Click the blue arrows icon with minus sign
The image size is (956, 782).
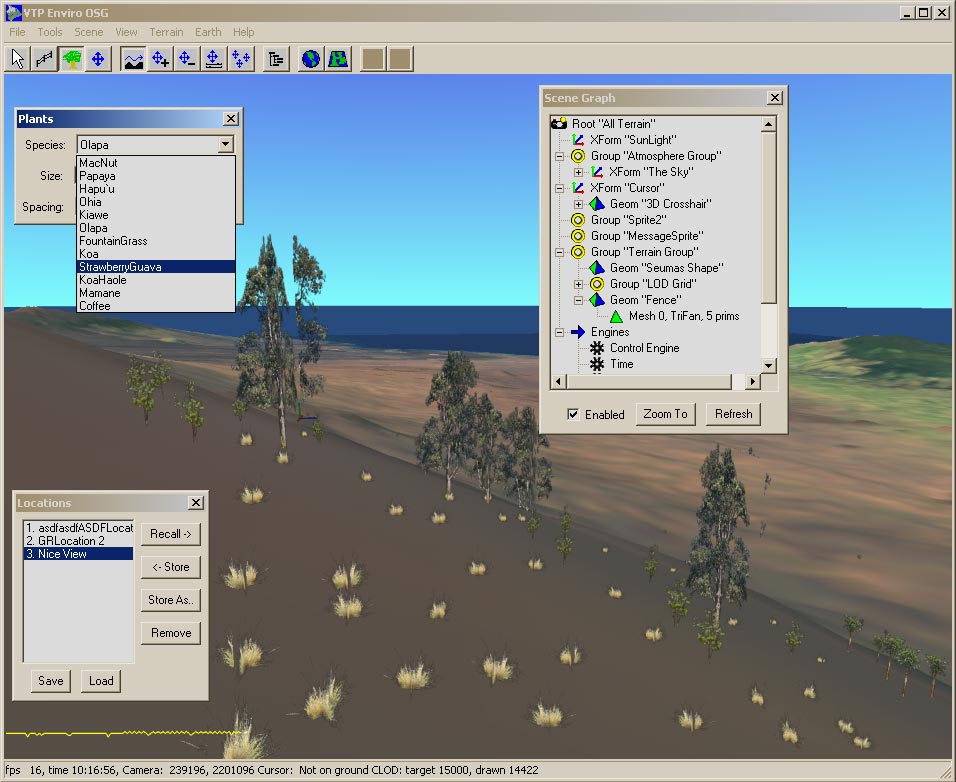point(187,59)
